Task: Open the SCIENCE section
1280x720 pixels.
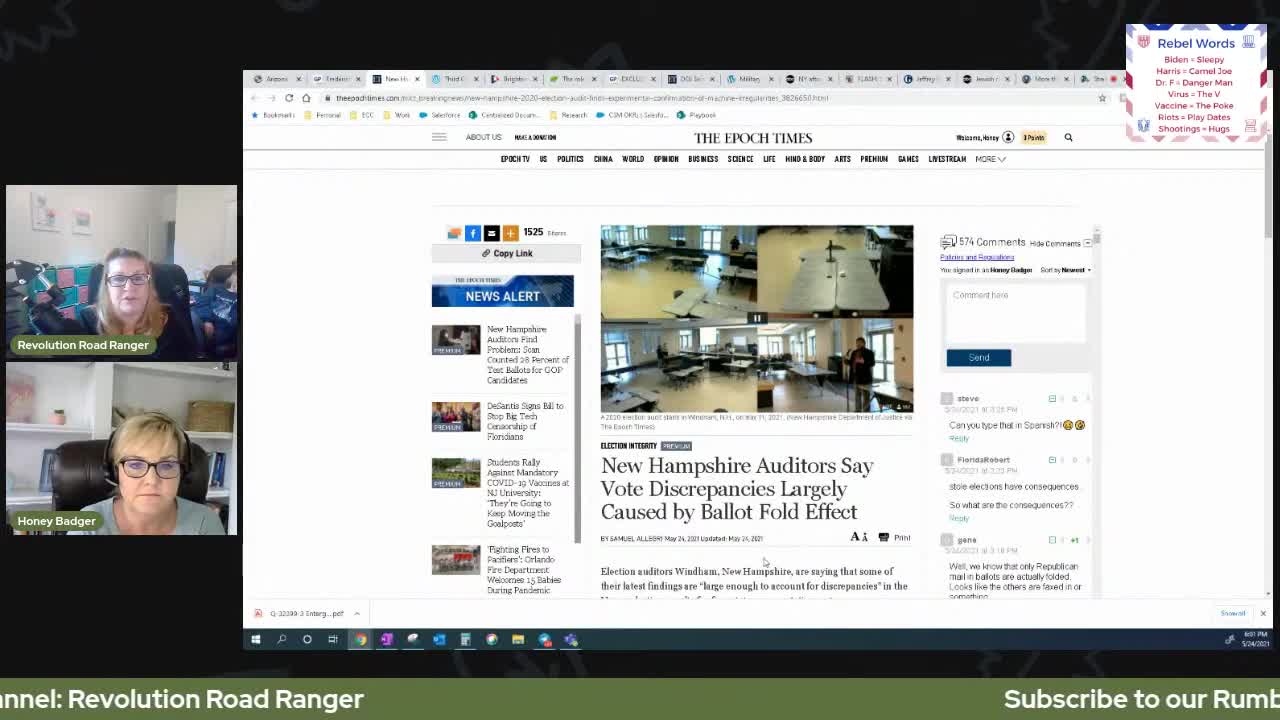Action: tap(740, 159)
